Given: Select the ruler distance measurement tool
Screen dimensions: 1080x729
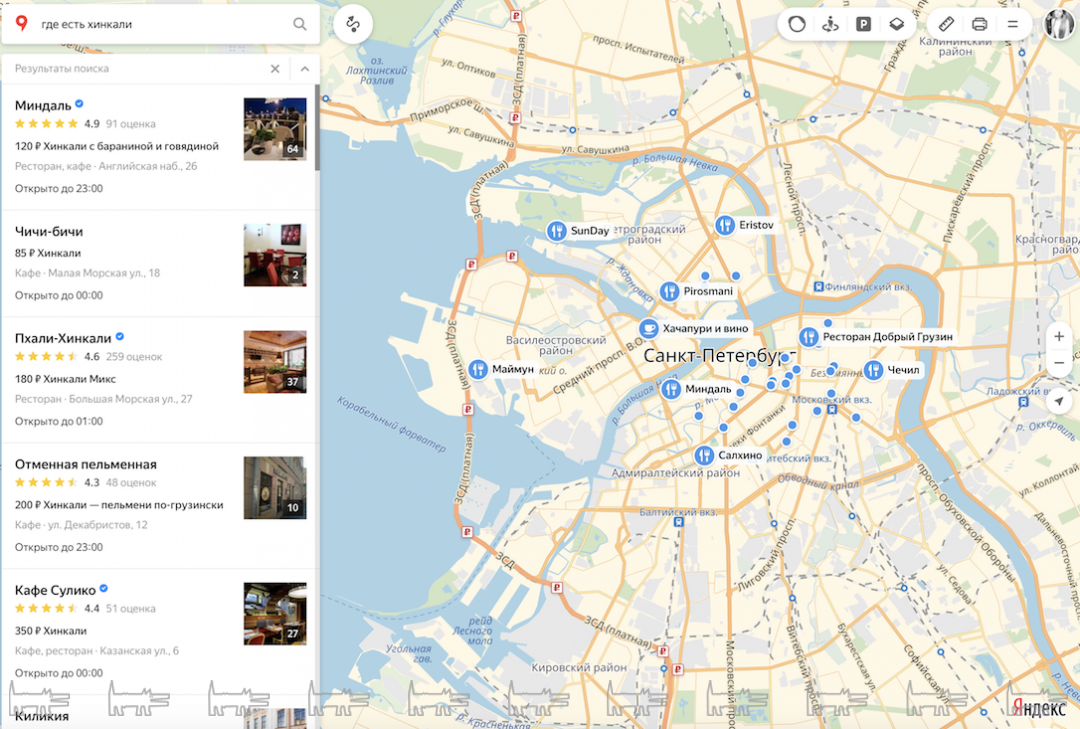Looking at the screenshot, I should click(x=947, y=24).
